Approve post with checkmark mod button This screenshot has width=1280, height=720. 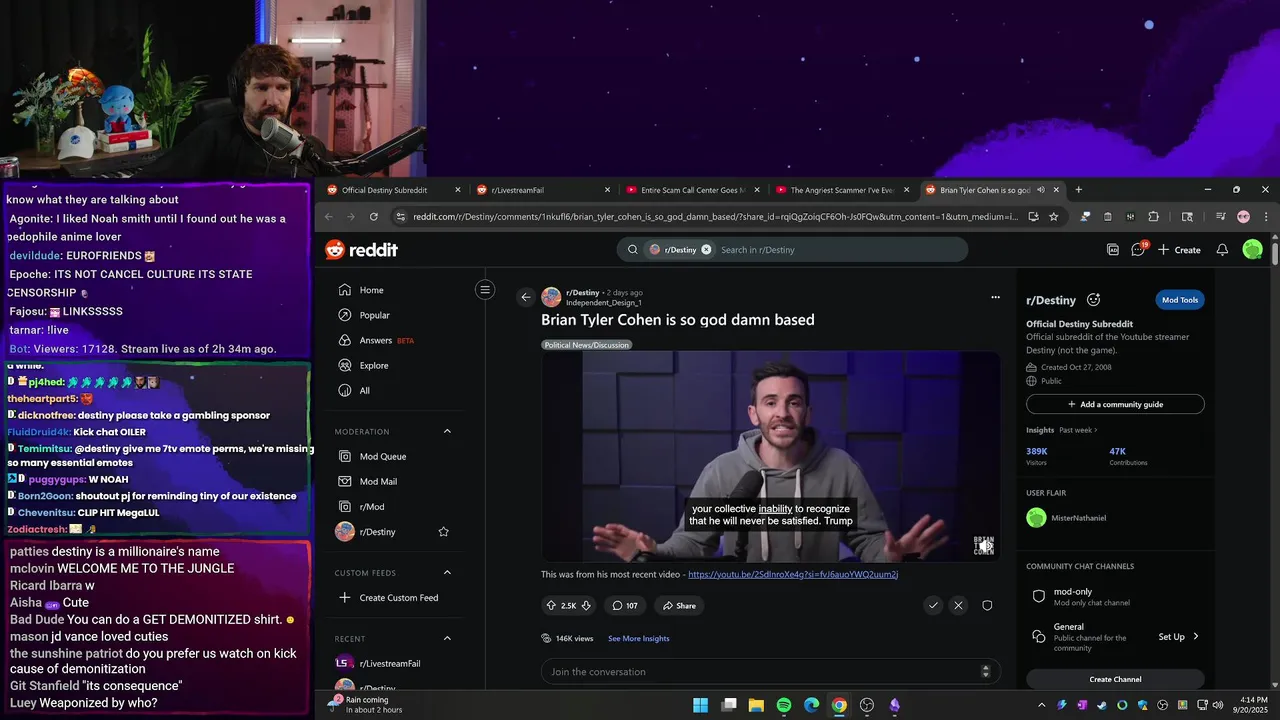[x=933, y=605]
